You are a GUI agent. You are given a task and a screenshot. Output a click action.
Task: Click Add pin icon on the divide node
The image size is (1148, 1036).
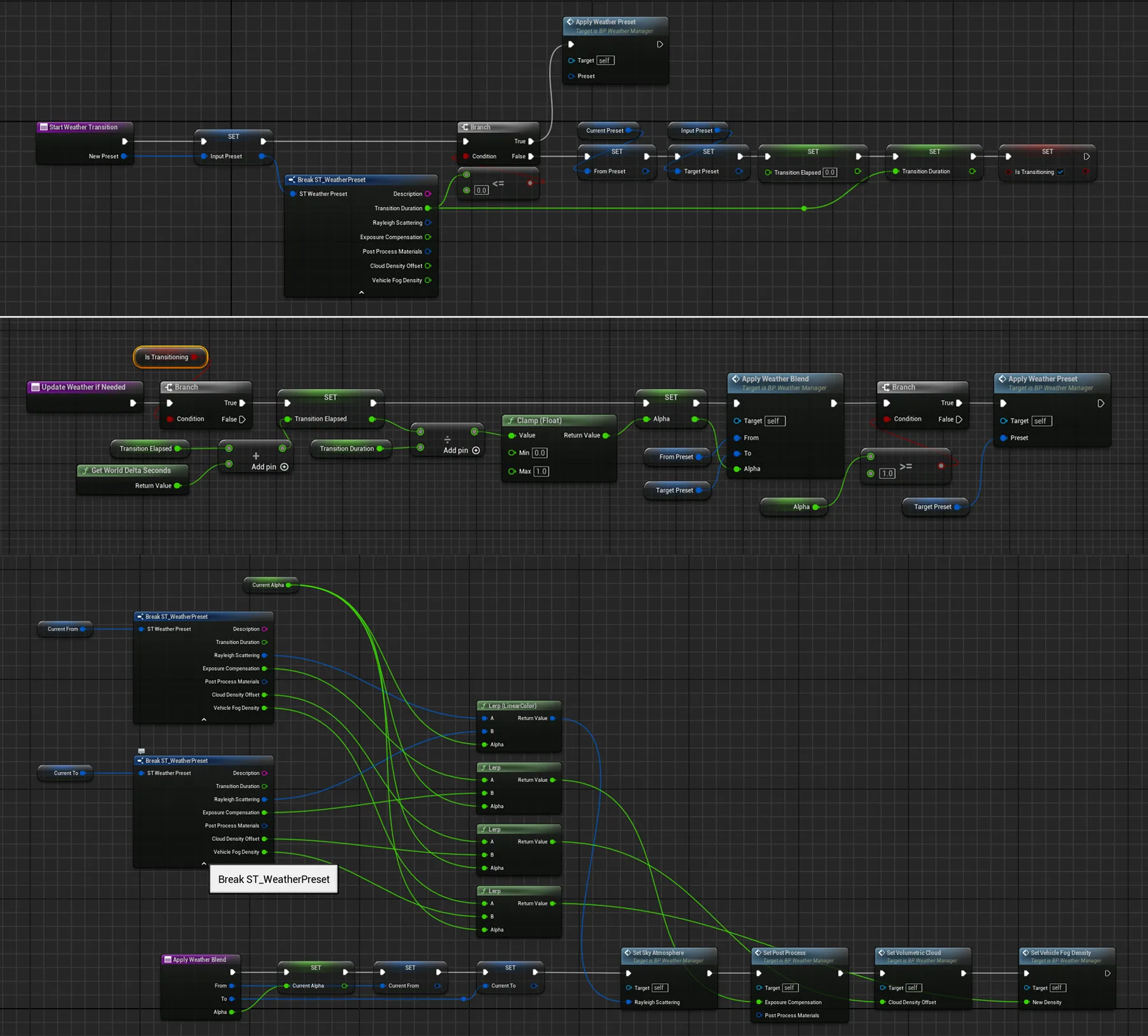click(x=476, y=450)
